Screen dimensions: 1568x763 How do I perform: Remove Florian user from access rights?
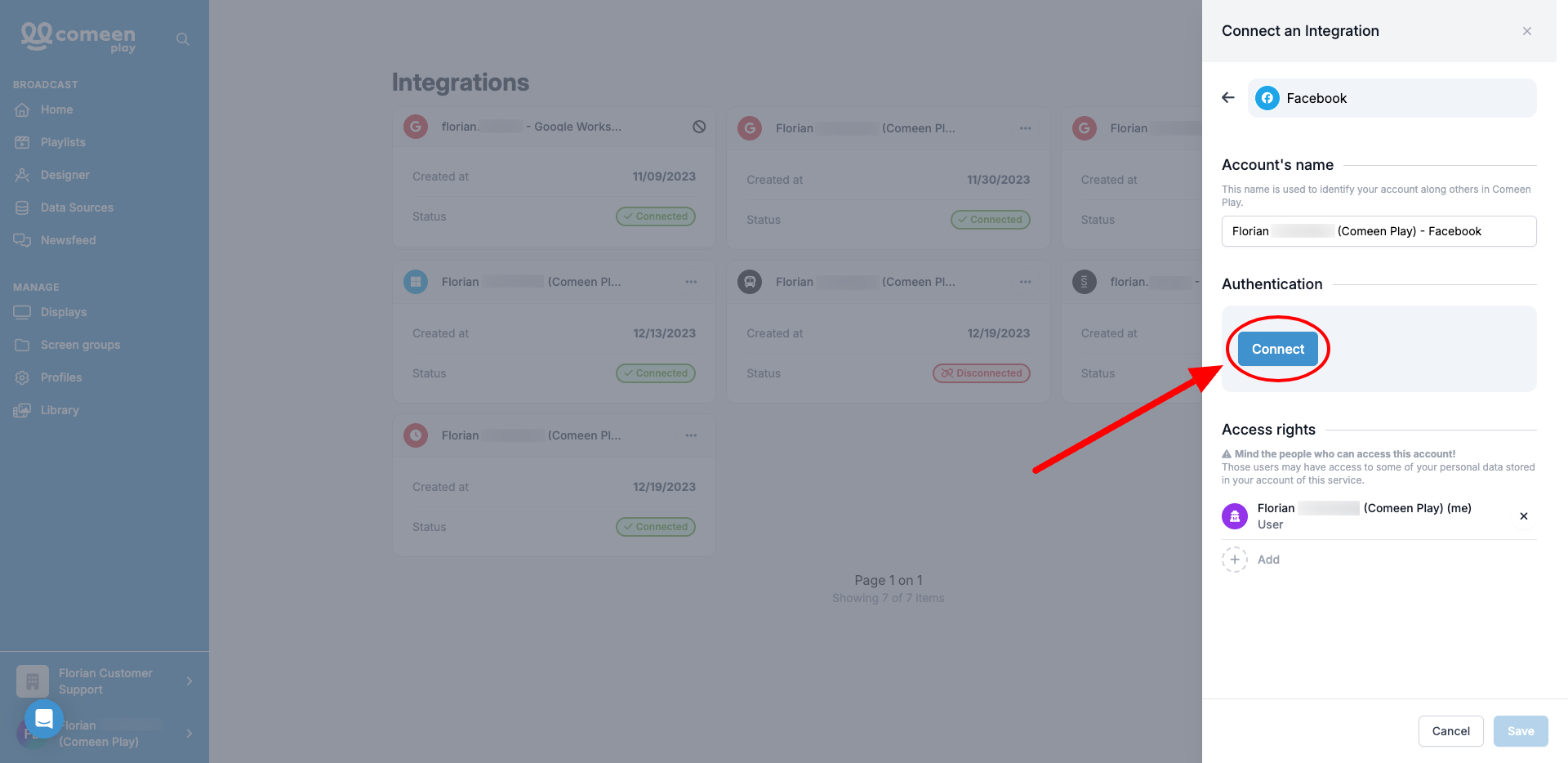point(1523,516)
